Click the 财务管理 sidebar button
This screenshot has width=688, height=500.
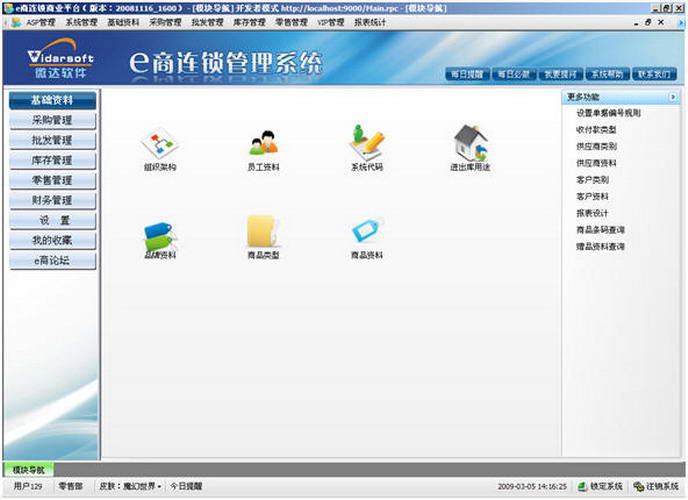tap(52, 200)
